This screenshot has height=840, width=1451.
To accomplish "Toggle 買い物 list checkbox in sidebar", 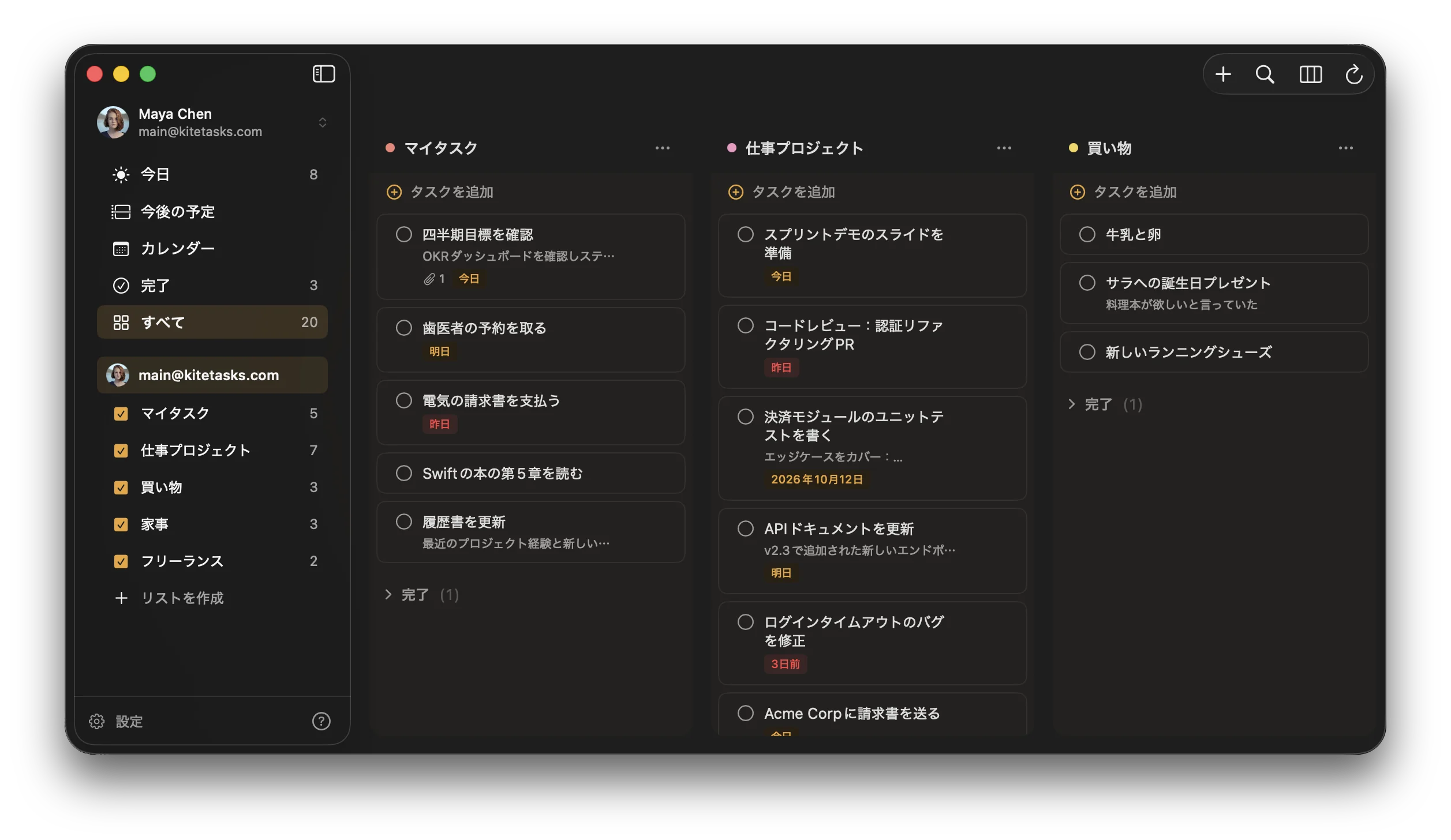I will click(121, 487).
